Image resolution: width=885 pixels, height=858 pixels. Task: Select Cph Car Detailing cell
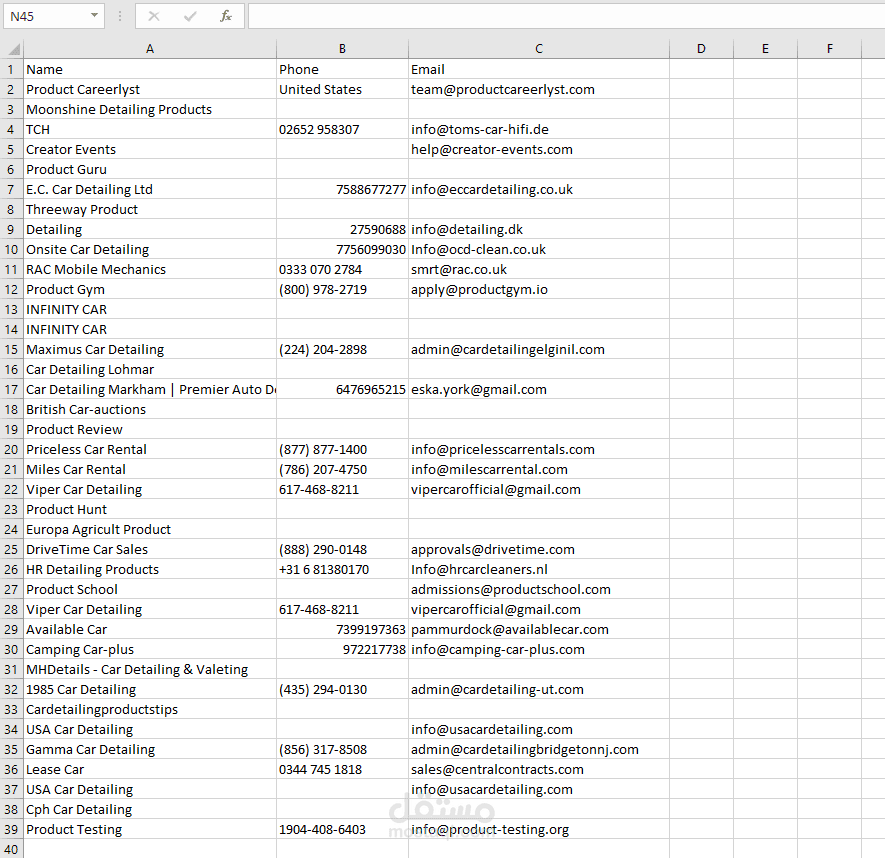(150, 809)
